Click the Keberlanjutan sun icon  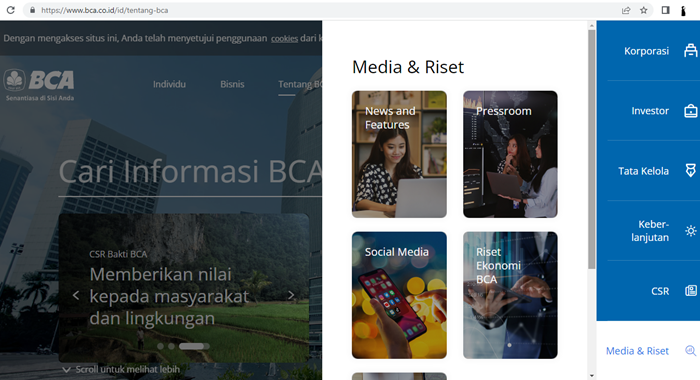point(691,231)
